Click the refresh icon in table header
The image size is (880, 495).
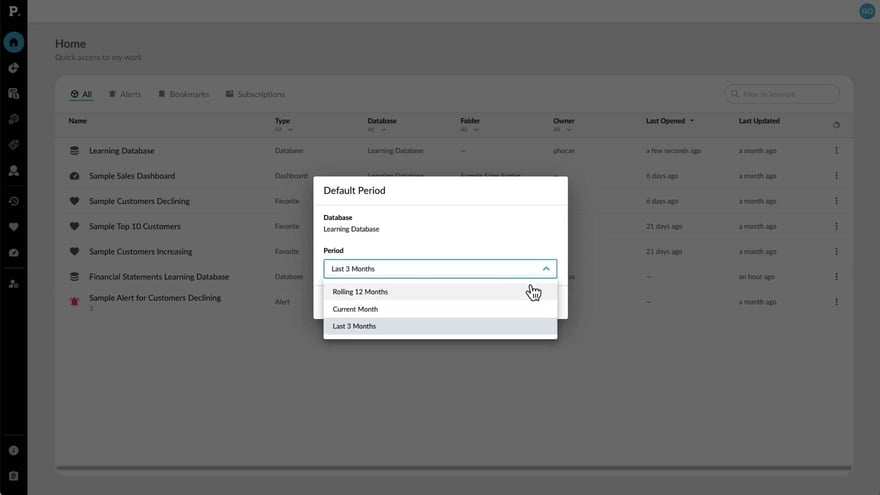[x=836, y=125]
